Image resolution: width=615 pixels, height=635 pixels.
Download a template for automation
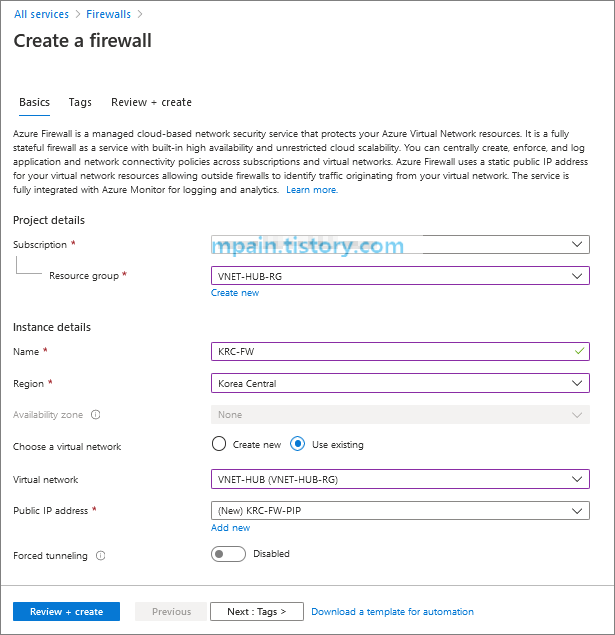pos(392,612)
